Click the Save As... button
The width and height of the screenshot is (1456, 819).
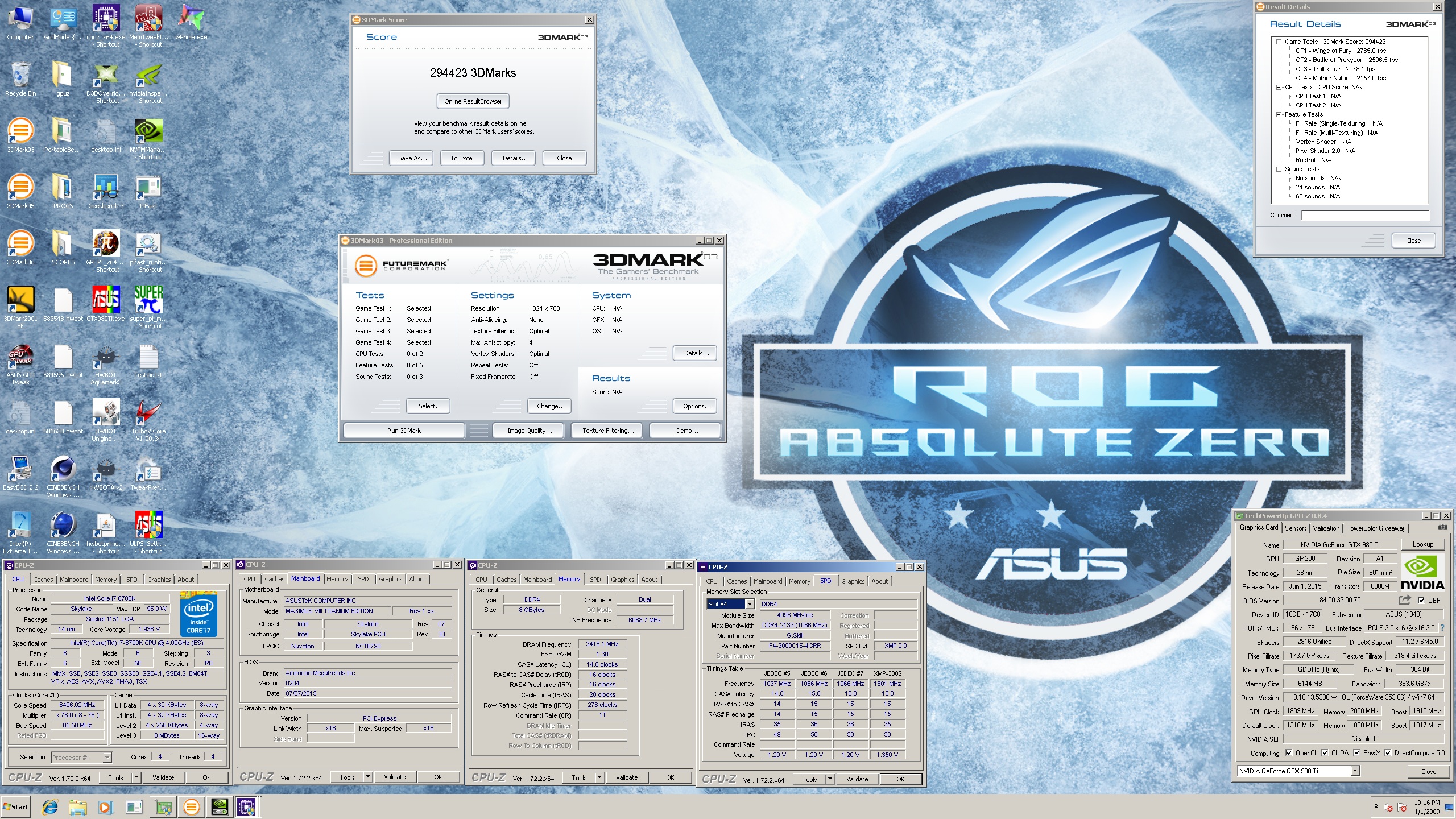pyautogui.click(x=412, y=158)
